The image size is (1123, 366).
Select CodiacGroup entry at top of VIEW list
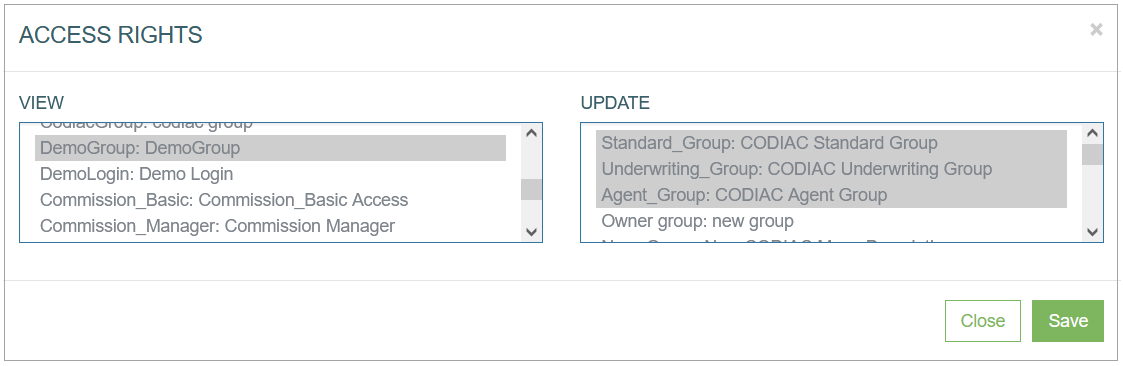pyautogui.click(x=271, y=127)
